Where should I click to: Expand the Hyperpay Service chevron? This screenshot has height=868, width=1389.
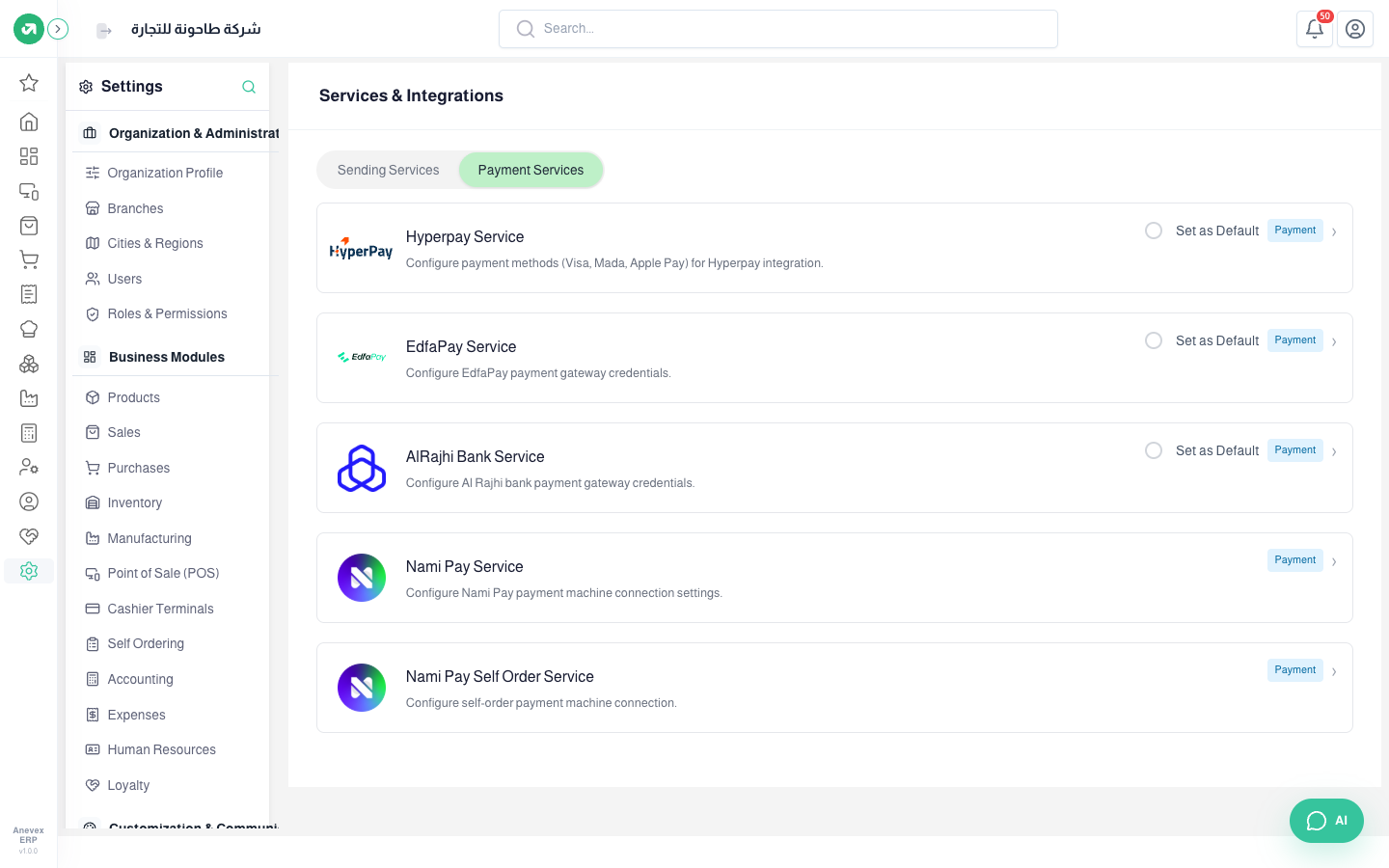1334,231
